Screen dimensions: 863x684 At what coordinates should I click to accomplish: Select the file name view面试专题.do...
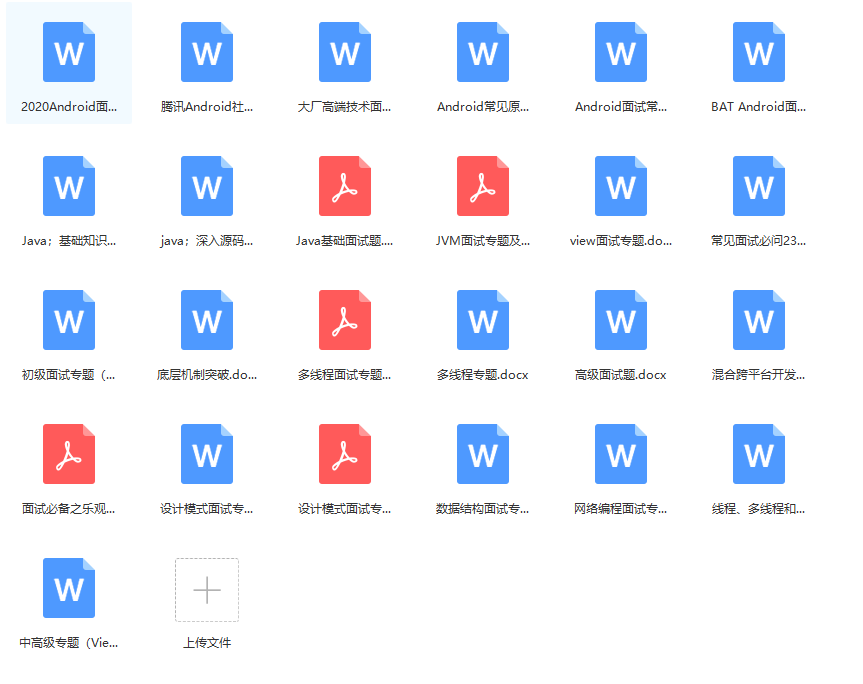pyautogui.click(x=621, y=240)
